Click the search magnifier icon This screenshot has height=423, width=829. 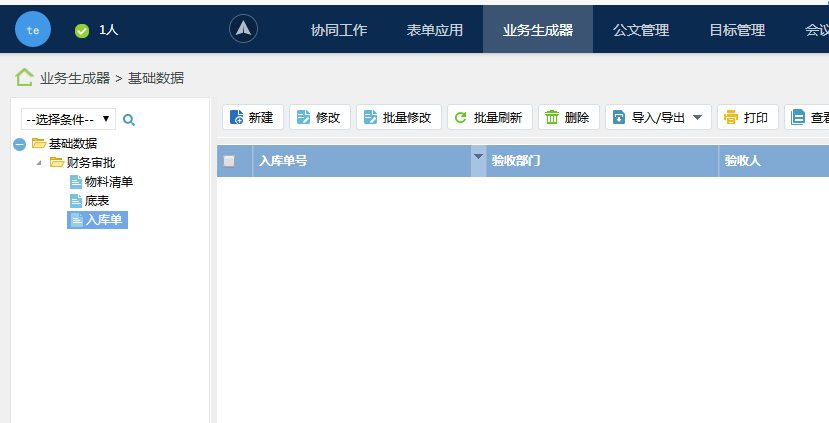click(128, 120)
